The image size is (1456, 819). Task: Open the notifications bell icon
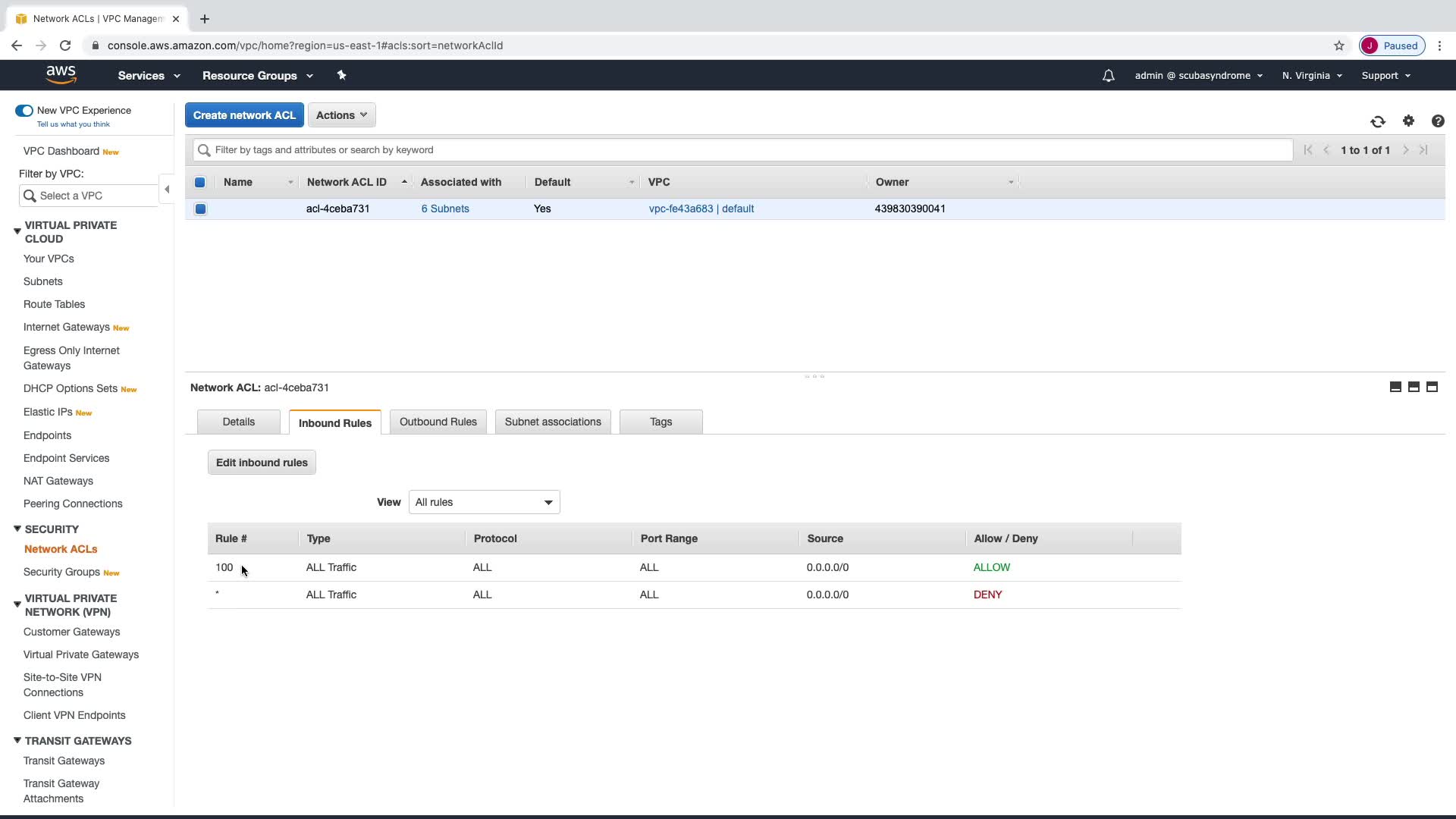(x=1108, y=76)
